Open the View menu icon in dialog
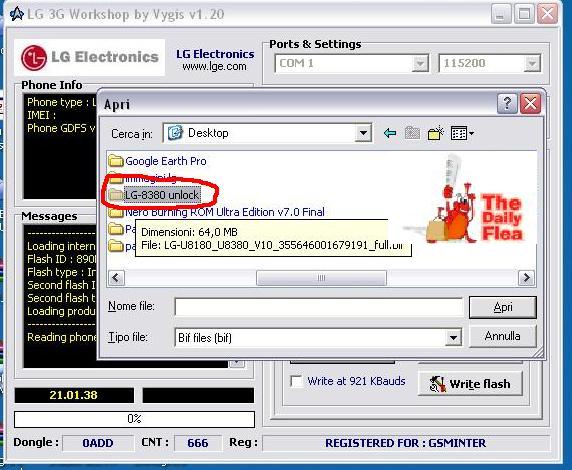This screenshot has width=572, height=470. click(462, 133)
